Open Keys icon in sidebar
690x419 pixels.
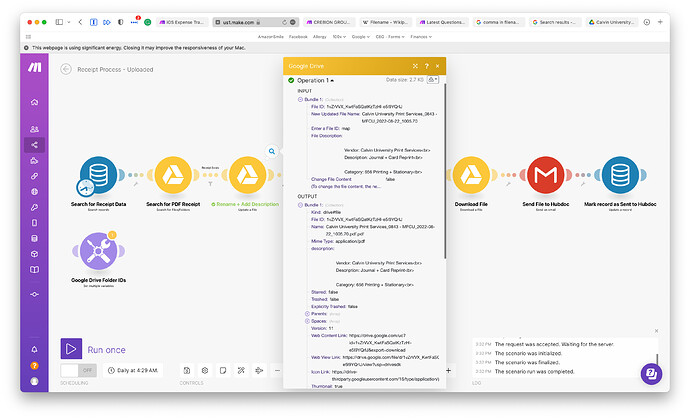[x=34, y=207]
